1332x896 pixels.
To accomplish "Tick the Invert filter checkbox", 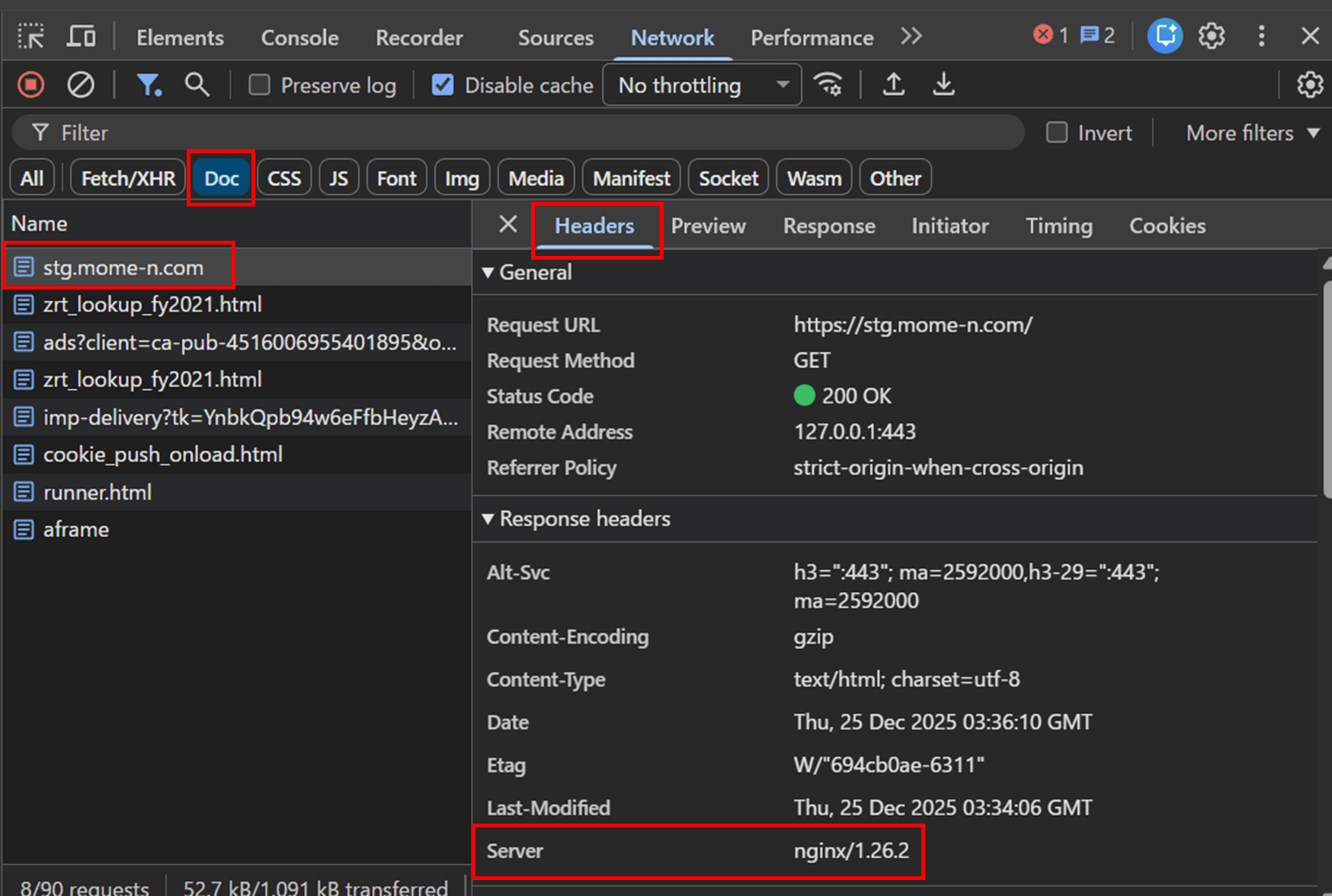I will 1056,133.
